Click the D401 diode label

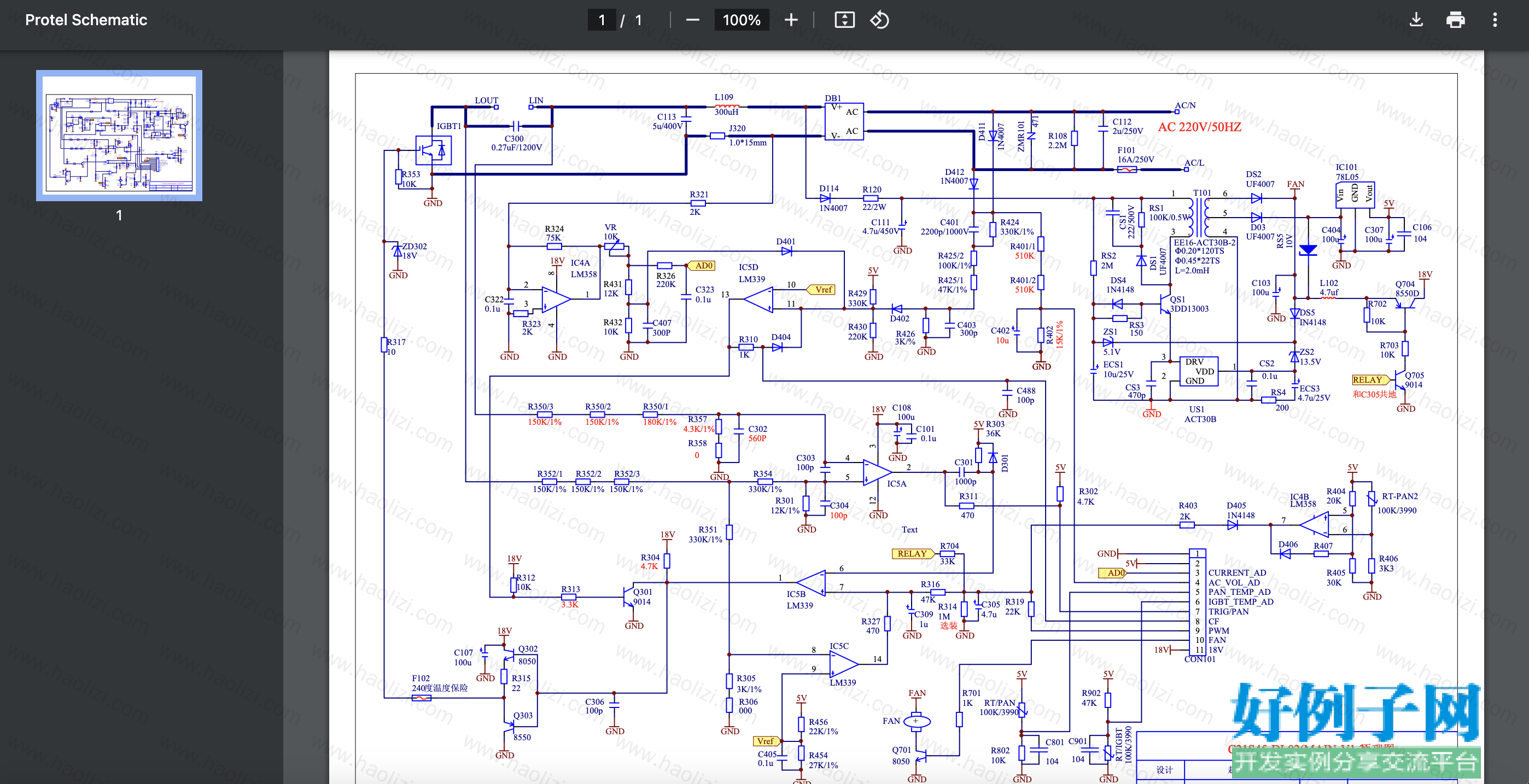point(785,242)
